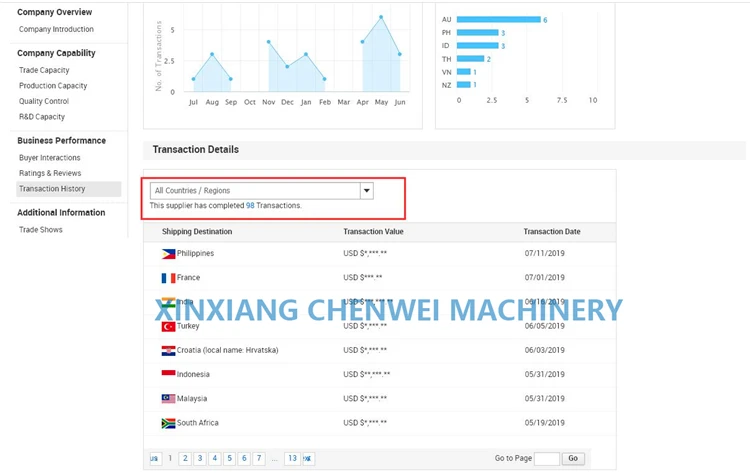Go to the next page arrow
The image size is (750, 473).
tap(308, 459)
